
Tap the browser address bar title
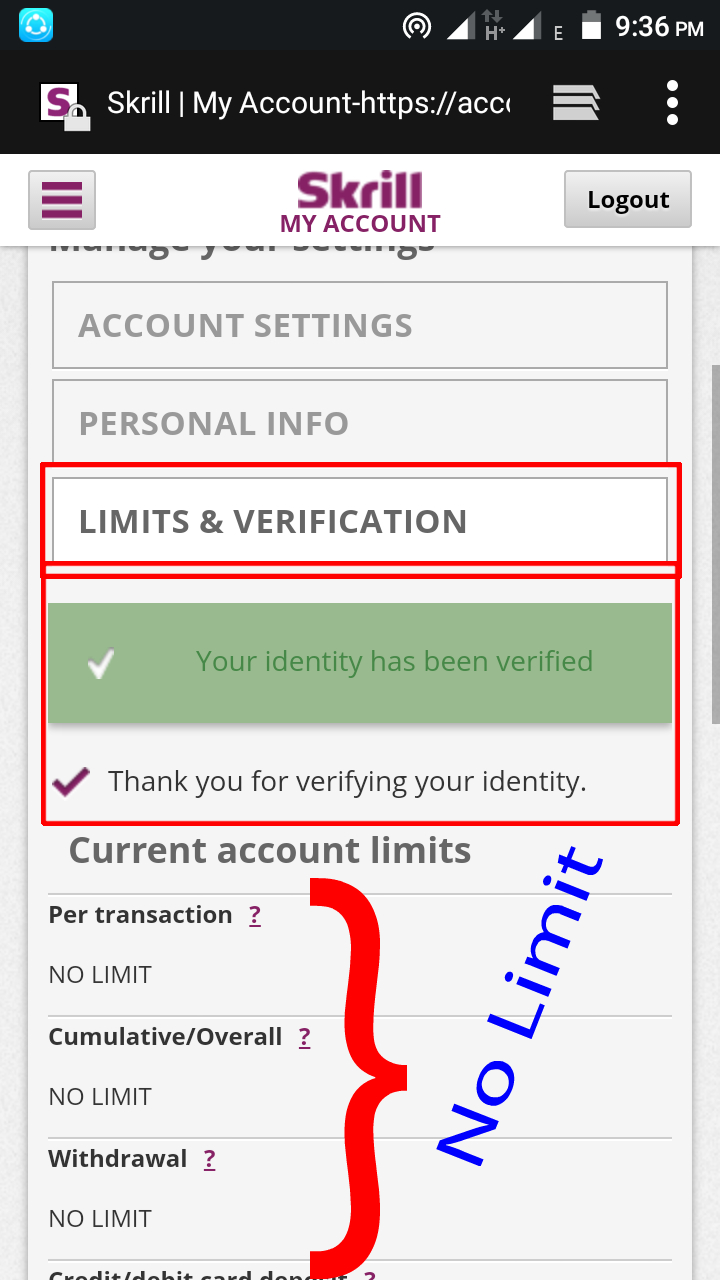[308, 102]
